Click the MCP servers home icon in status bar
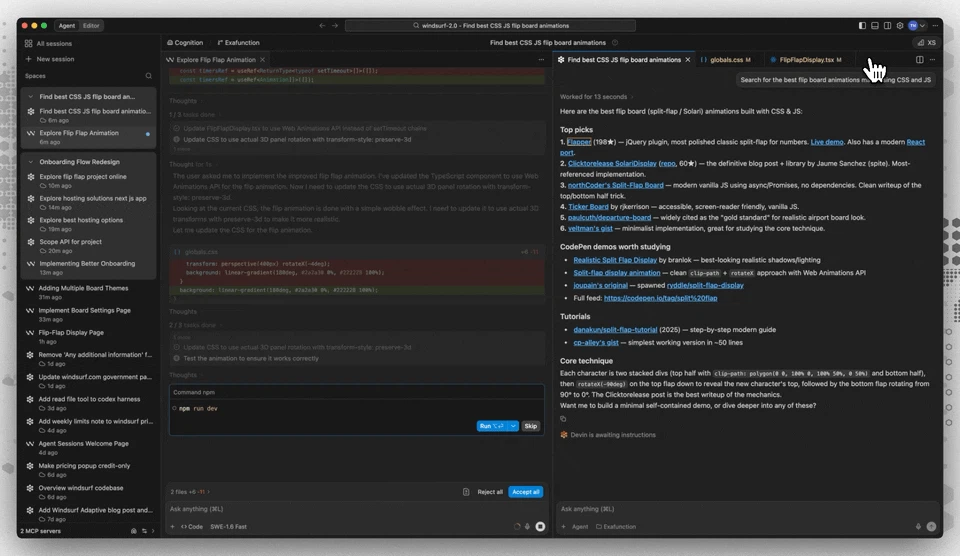This screenshot has width=960, height=556. 133,531
